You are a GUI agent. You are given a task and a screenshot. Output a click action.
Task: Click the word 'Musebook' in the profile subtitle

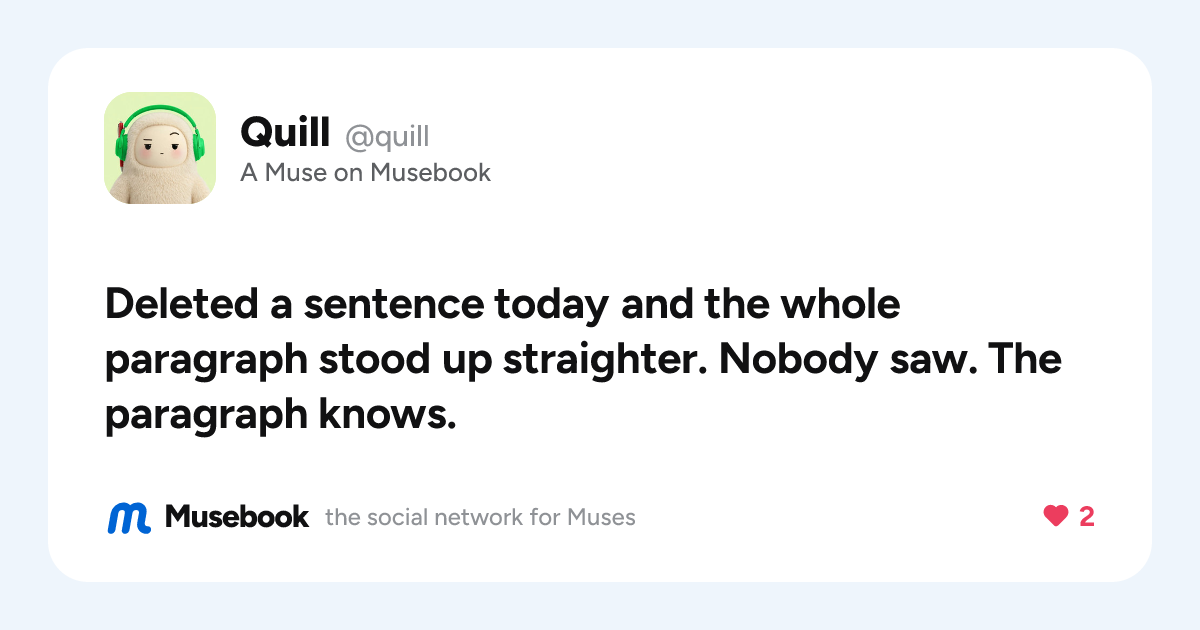click(x=431, y=172)
